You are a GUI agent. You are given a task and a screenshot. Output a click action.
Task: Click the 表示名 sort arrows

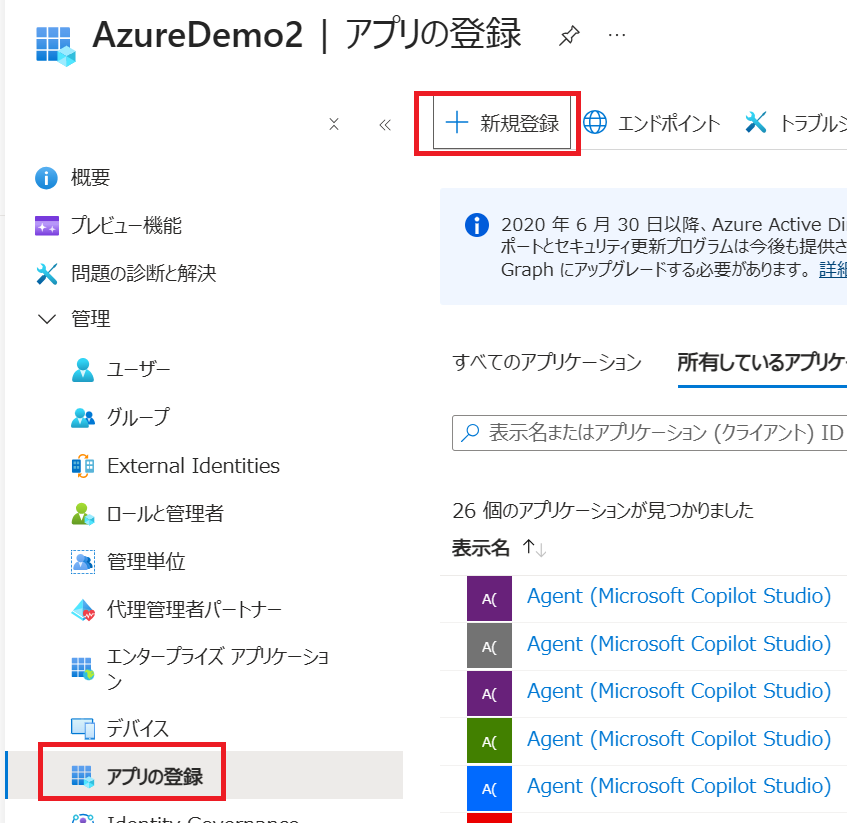(534, 548)
